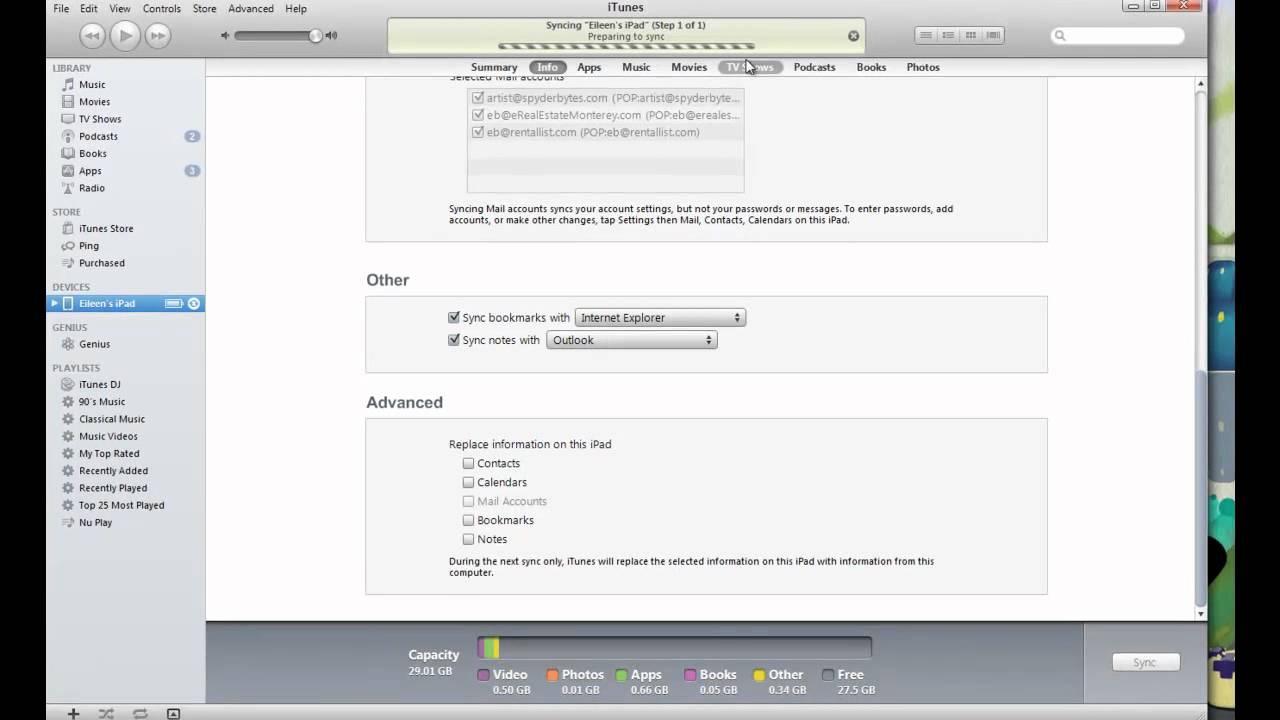Screen dimensions: 1280x720
Task: Select the 90's Music smart playlist
Action: click(x=102, y=402)
